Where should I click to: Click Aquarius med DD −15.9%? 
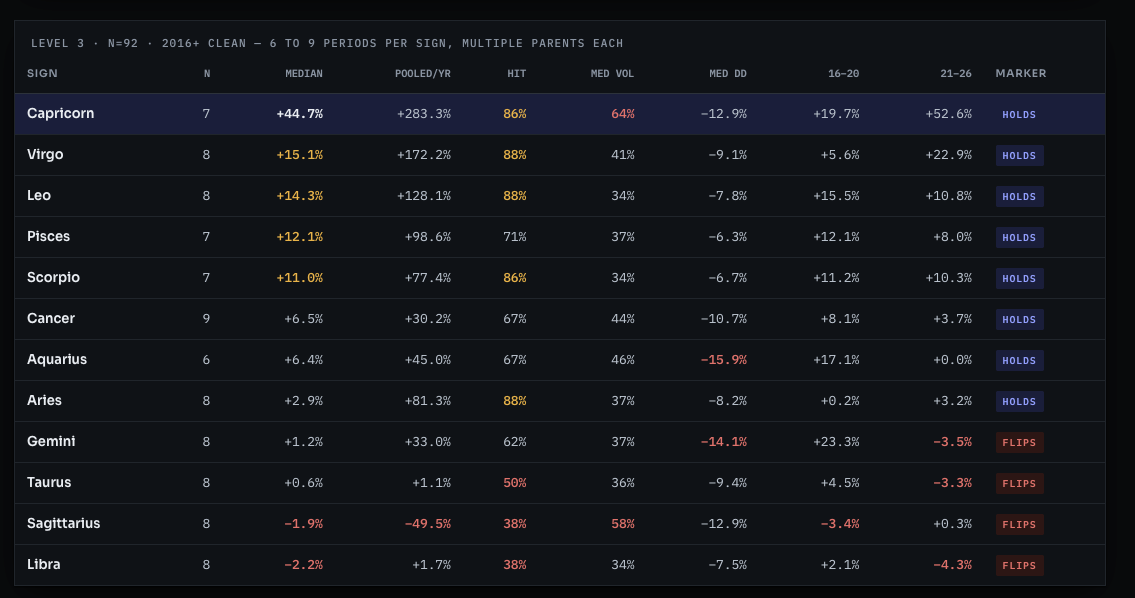[724, 360]
